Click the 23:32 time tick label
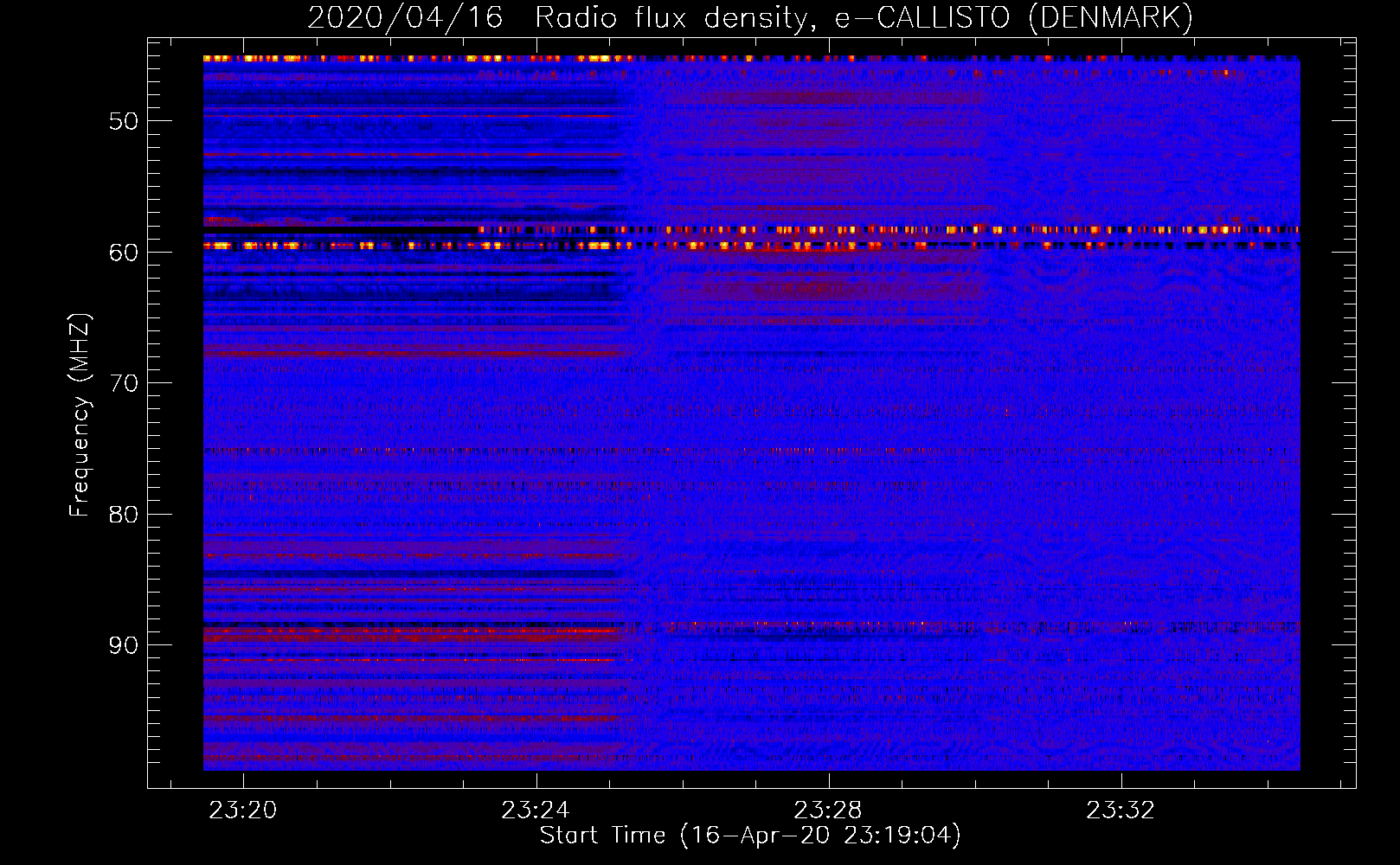The height and width of the screenshot is (865, 1400). (1121, 811)
